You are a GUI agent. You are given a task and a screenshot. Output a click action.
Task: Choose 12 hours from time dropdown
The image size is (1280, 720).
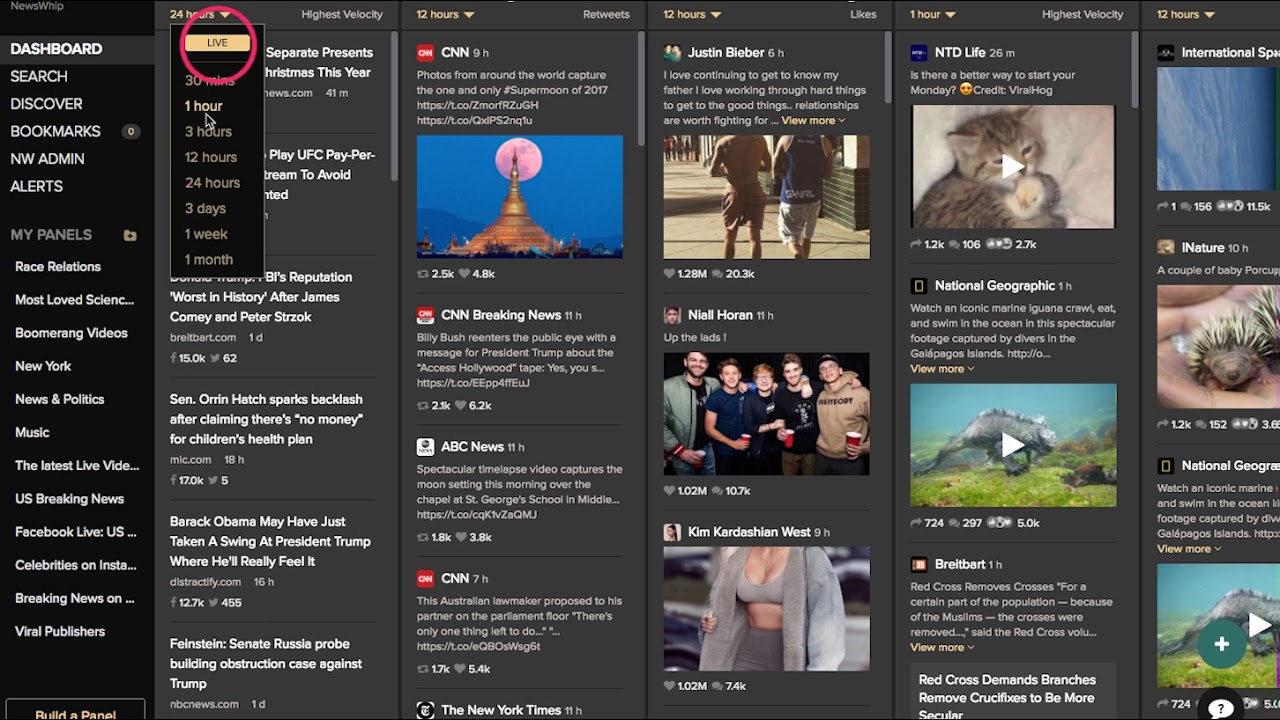pos(210,157)
